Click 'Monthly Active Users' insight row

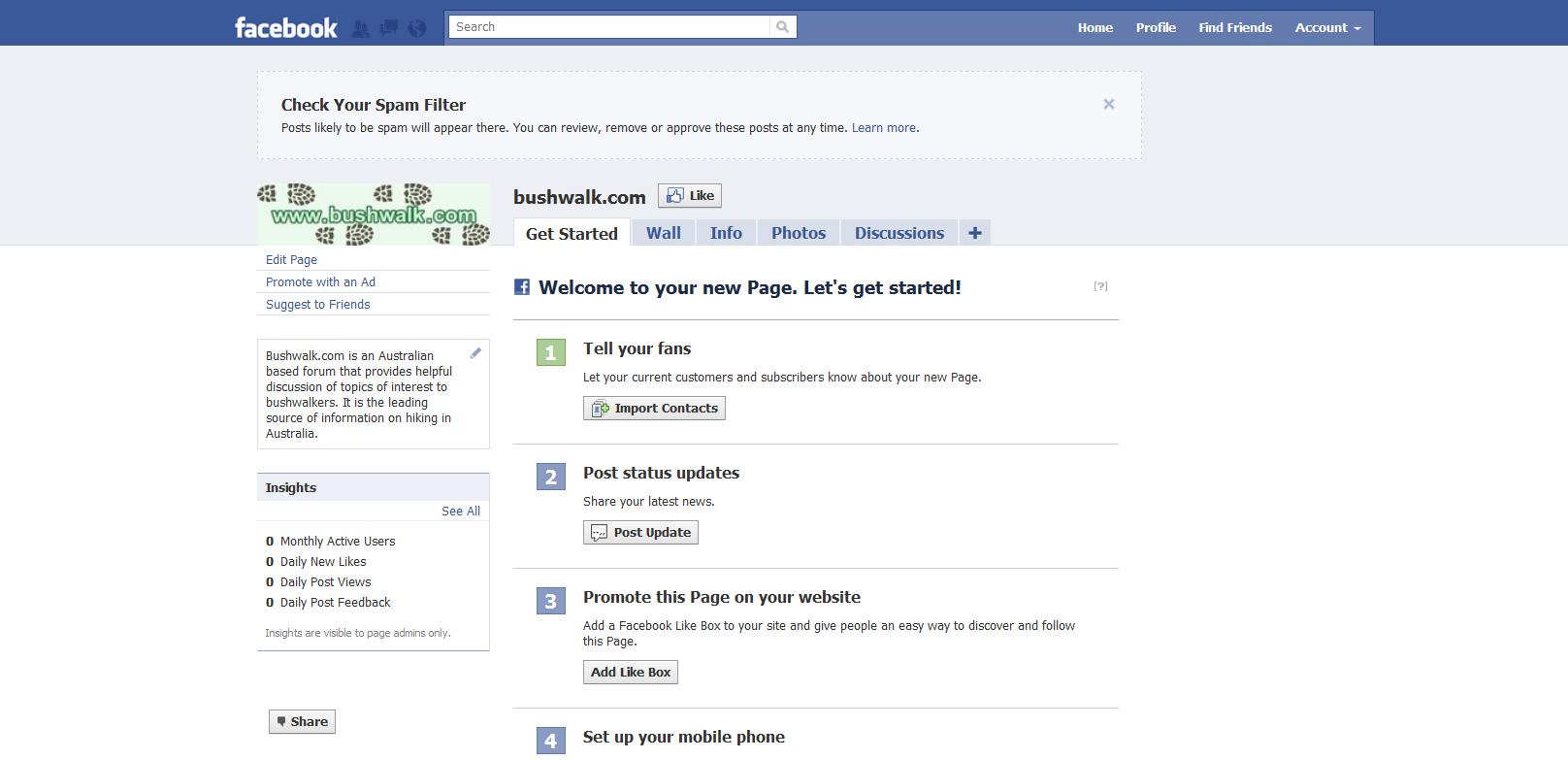(331, 541)
